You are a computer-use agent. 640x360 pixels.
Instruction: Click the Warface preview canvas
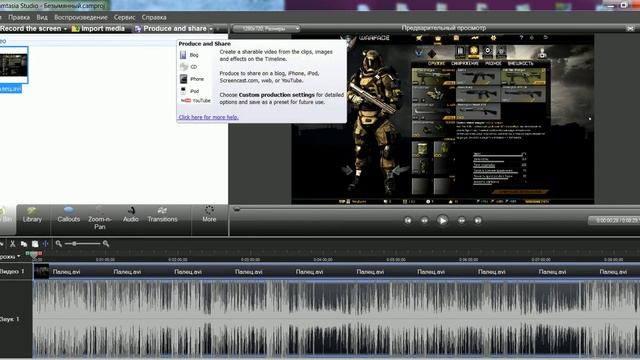442,119
